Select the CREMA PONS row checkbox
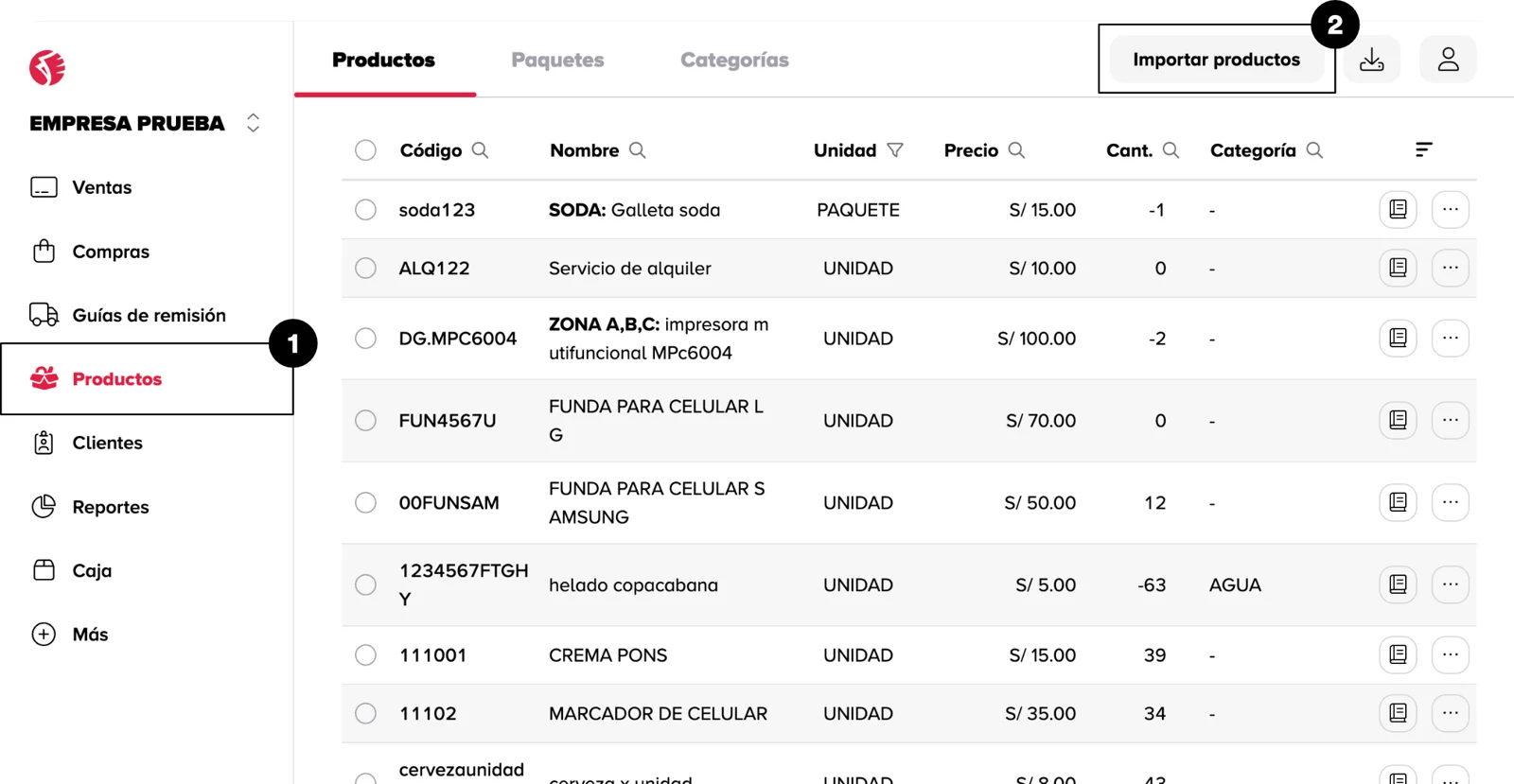The height and width of the screenshot is (784, 1514). pos(365,654)
